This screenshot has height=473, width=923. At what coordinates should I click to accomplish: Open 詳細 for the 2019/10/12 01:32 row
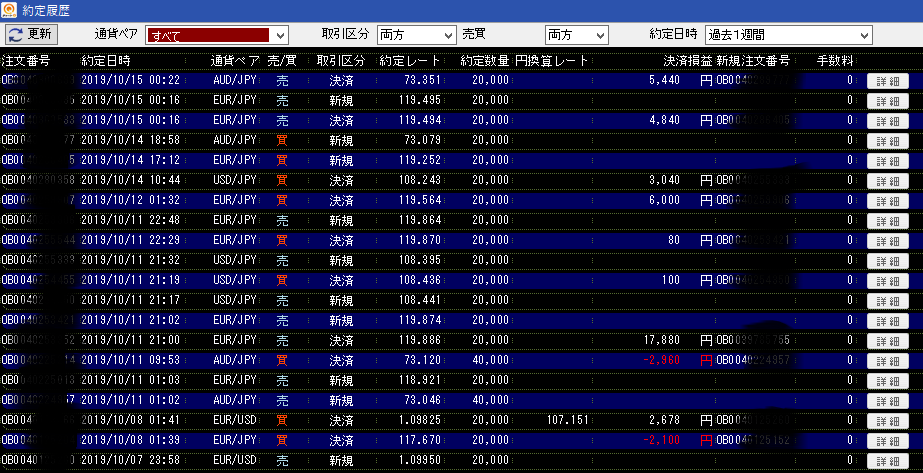[888, 201]
